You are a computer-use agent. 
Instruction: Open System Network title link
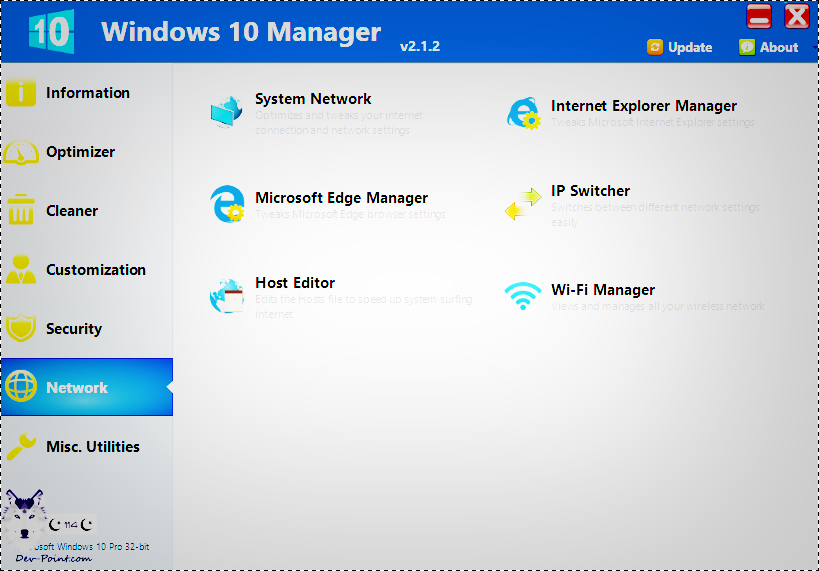(313, 99)
